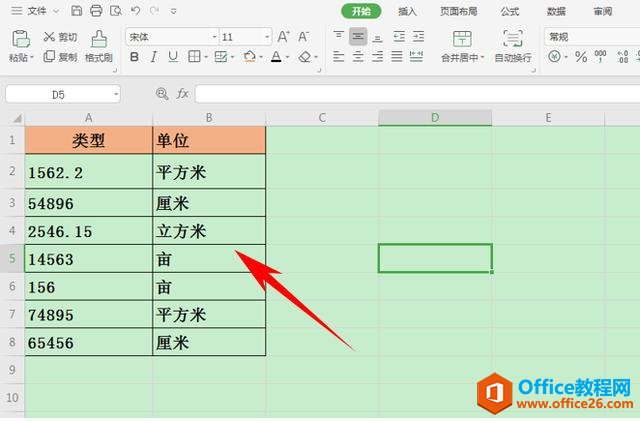The image size is (640, 421).
Task: Increase the indent
Action: [418, 37]
